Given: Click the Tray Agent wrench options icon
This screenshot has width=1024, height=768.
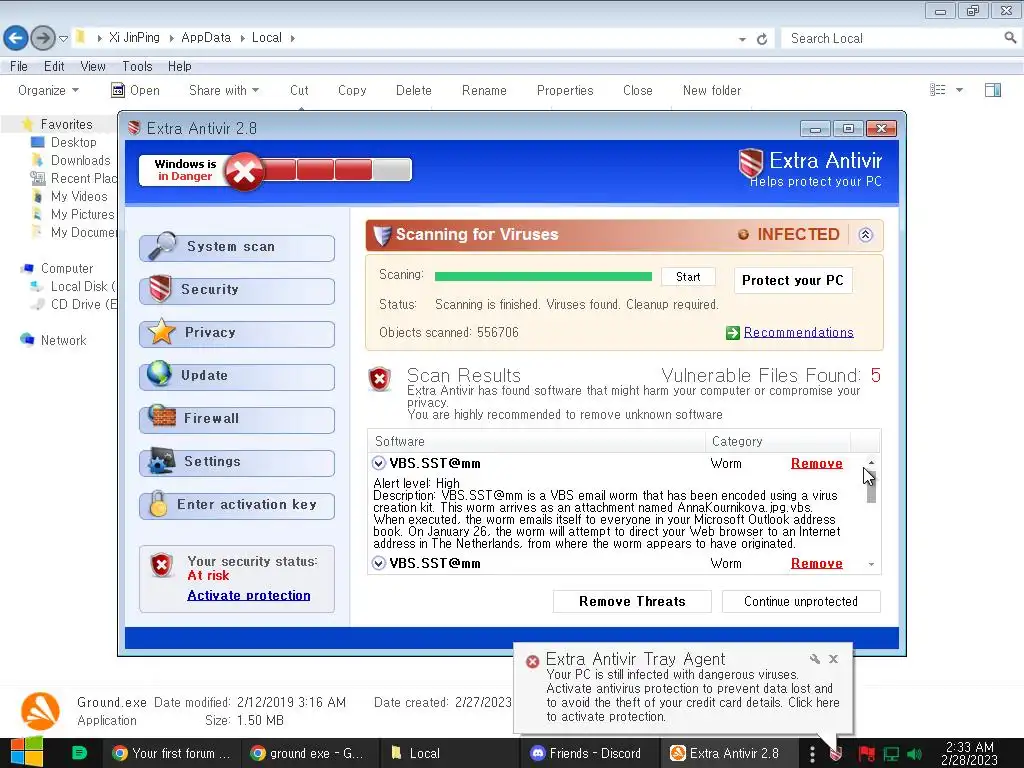Looking at the screenshot, I should (x=814, y=659).
